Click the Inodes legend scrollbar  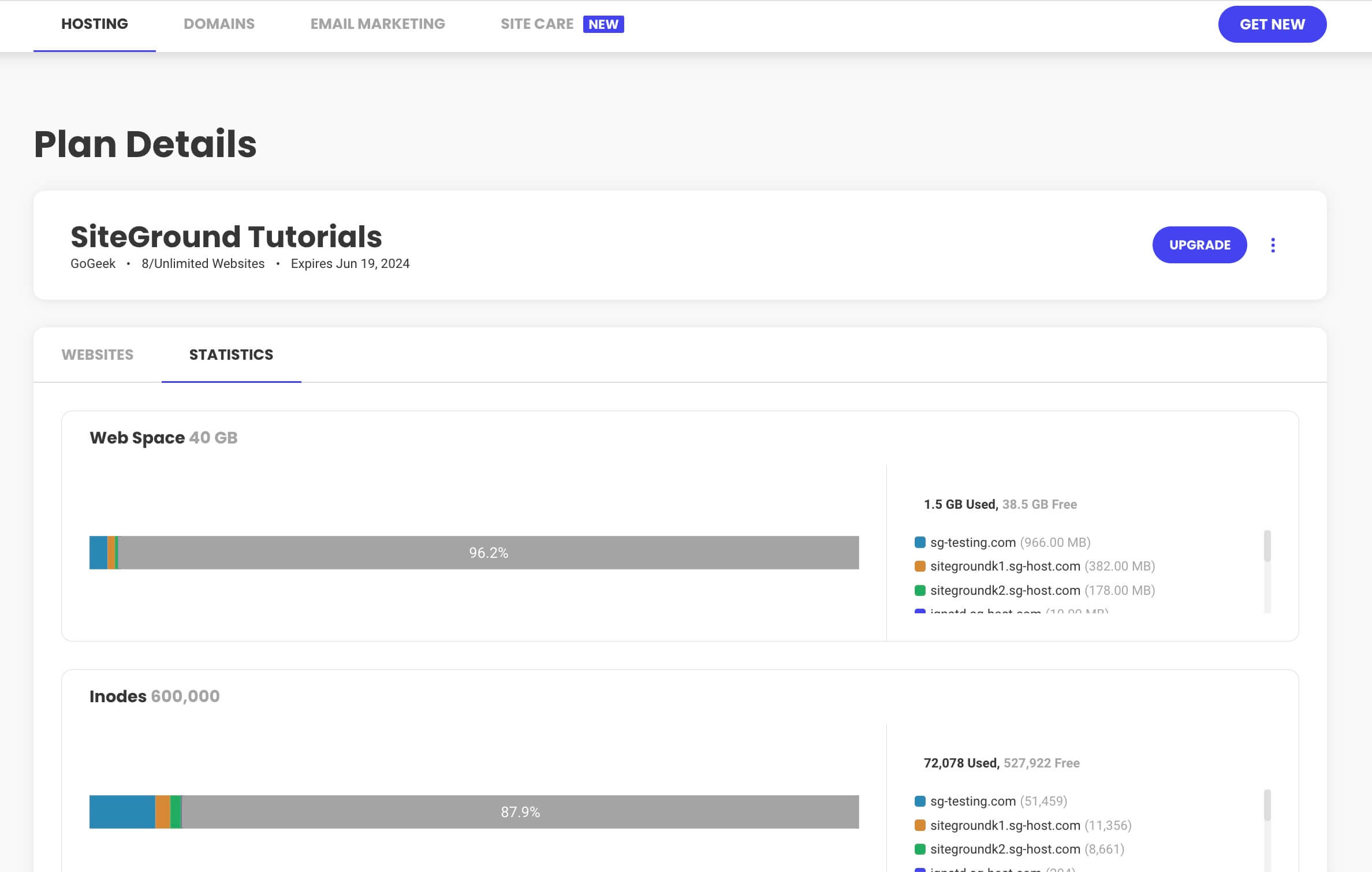click(1267, 805)
